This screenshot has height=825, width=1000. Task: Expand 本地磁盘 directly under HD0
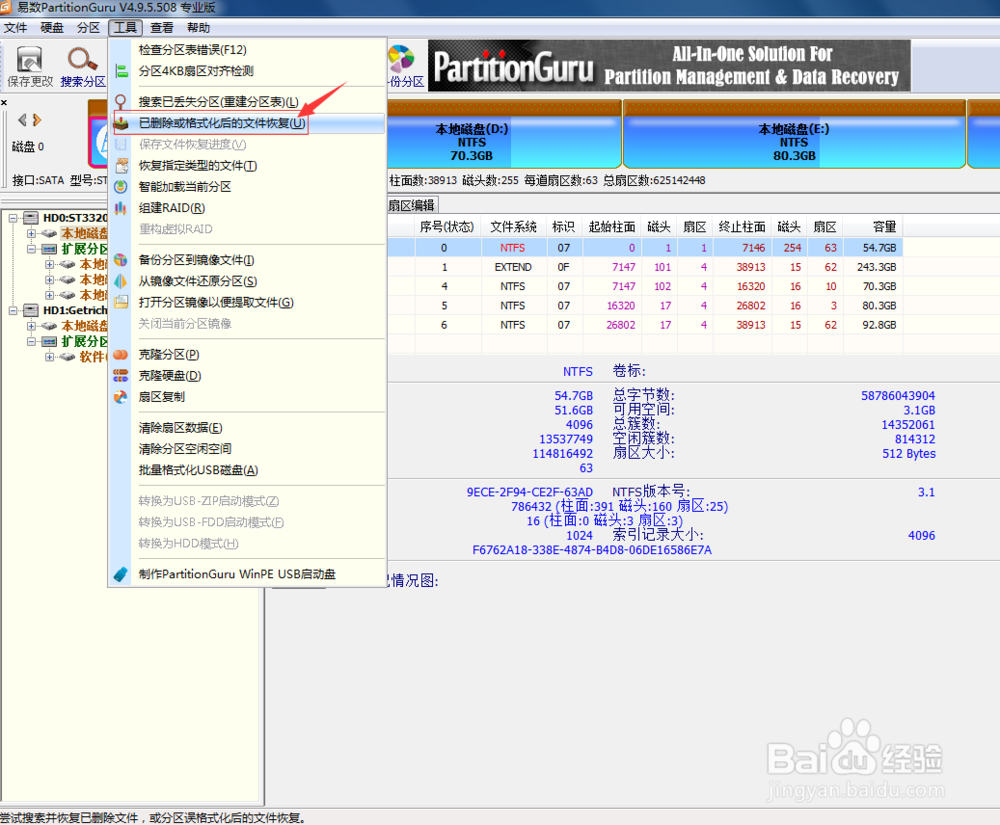click(x=31, y=233)
